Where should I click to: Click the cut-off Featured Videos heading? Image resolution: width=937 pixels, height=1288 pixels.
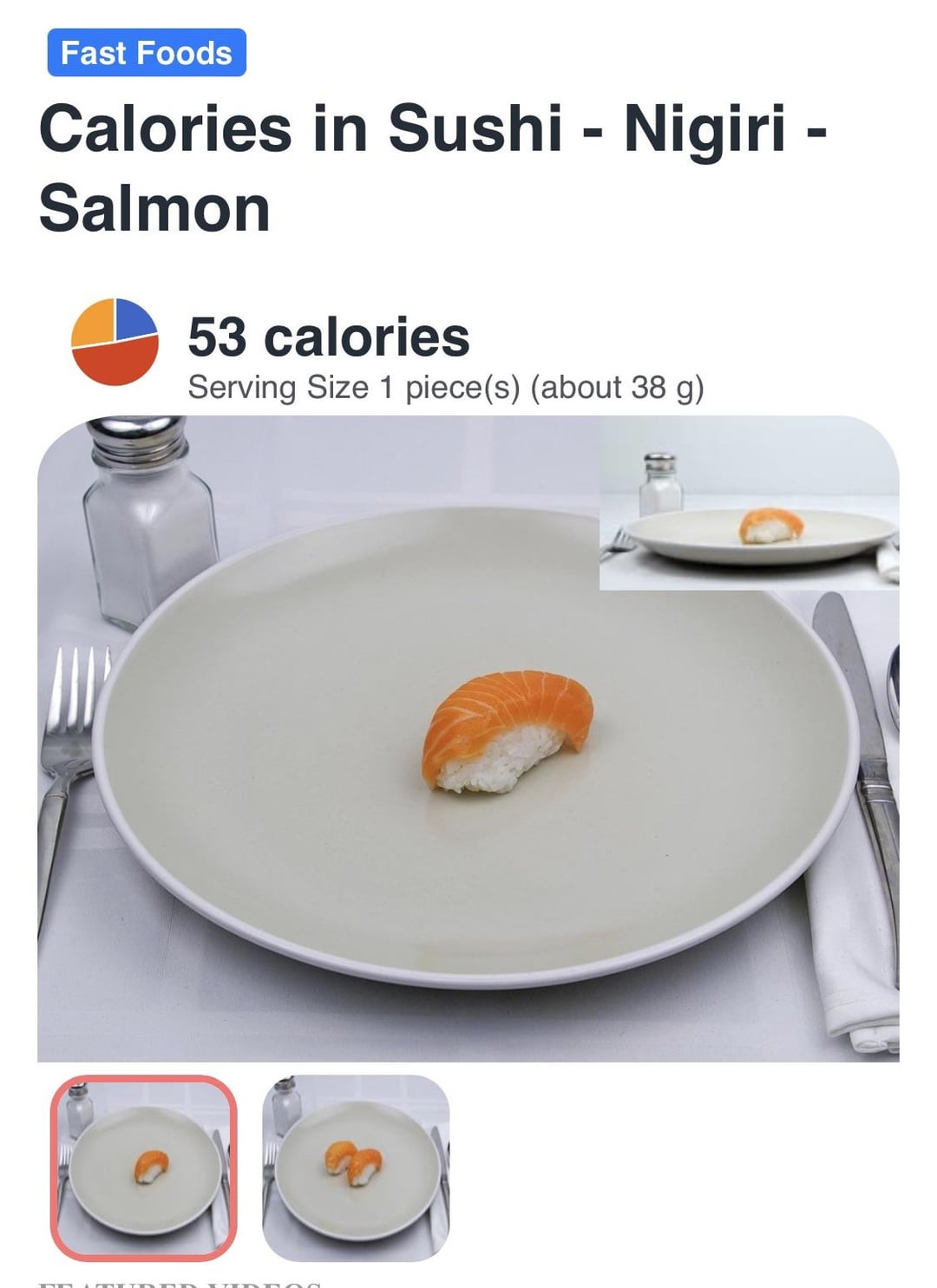click(180, 1284)
